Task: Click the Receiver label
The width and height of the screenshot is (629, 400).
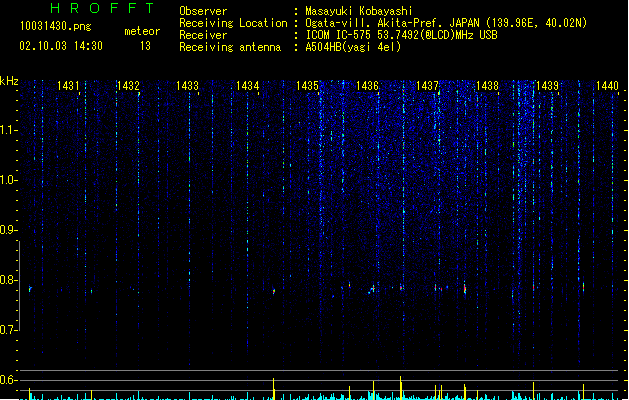Action: pyautogui.click(x=203, y=35)
